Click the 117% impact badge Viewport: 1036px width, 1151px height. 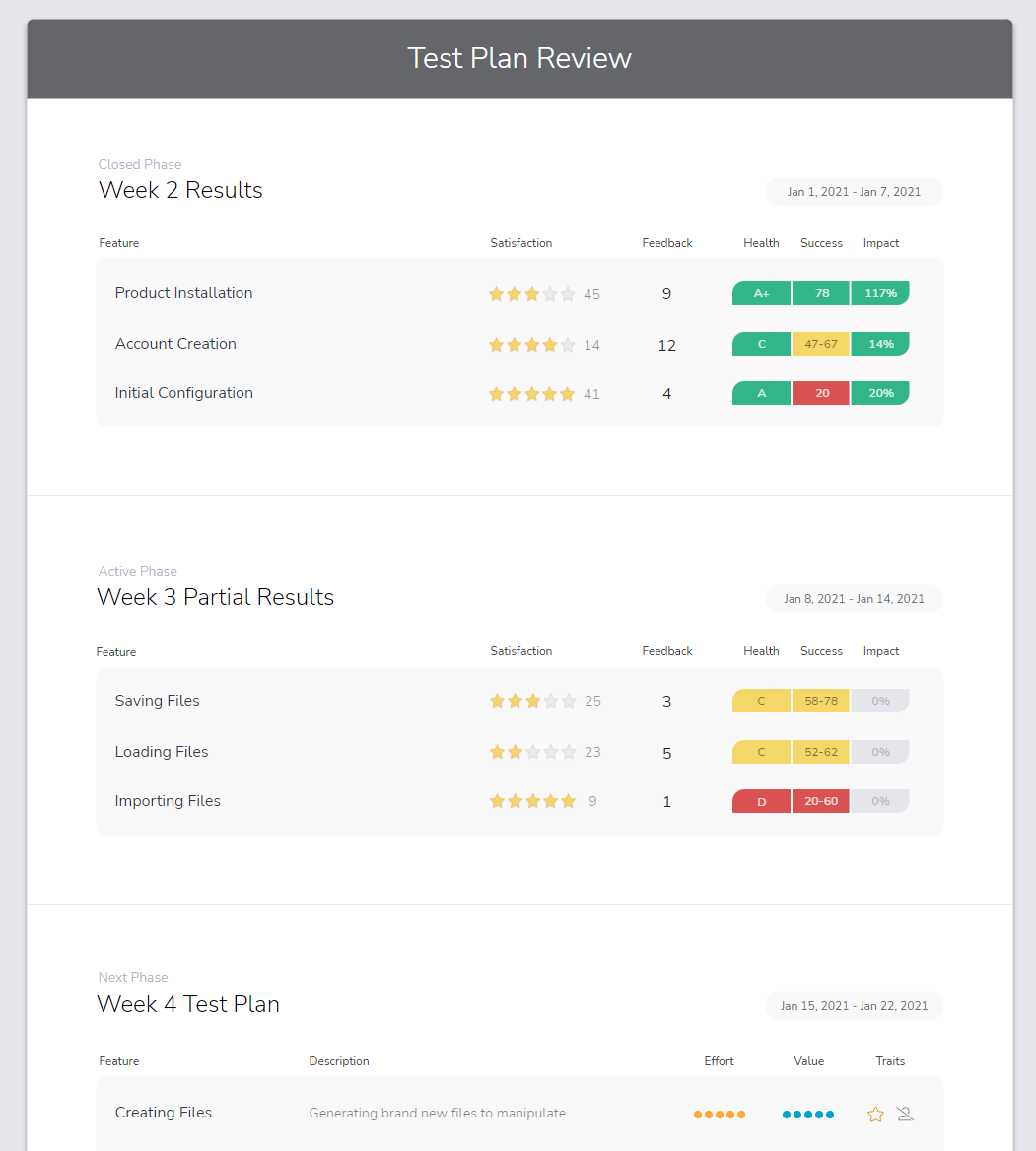point(880,293)
